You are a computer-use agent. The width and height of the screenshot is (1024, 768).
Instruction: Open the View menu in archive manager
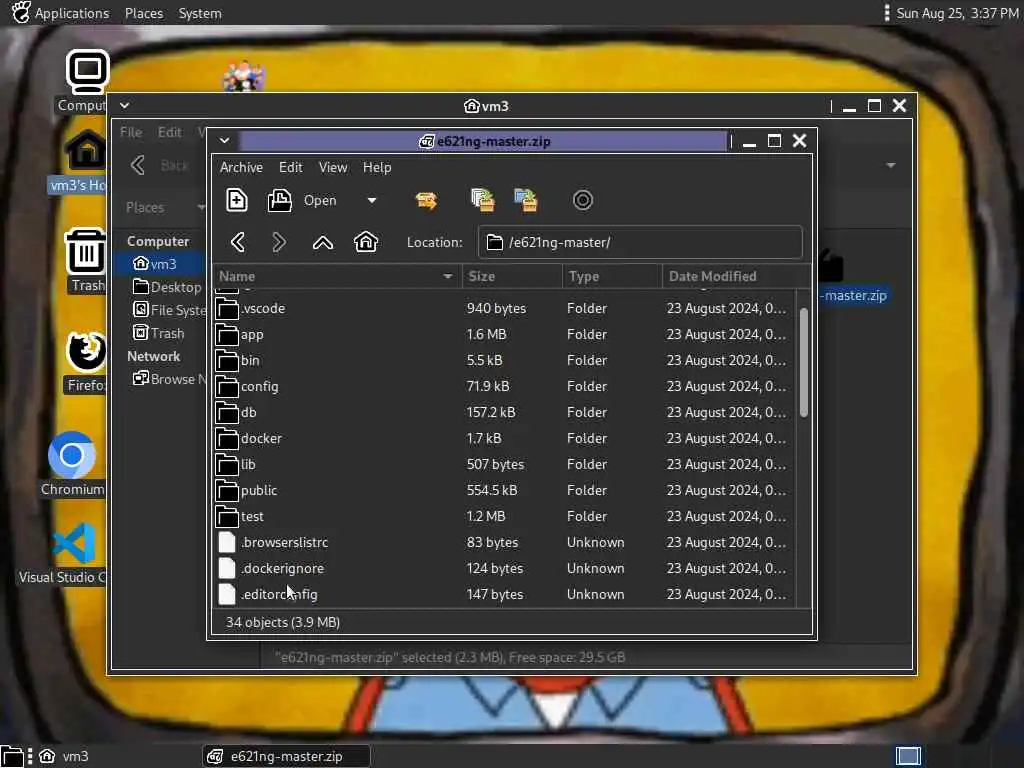(x=333, y=167)
